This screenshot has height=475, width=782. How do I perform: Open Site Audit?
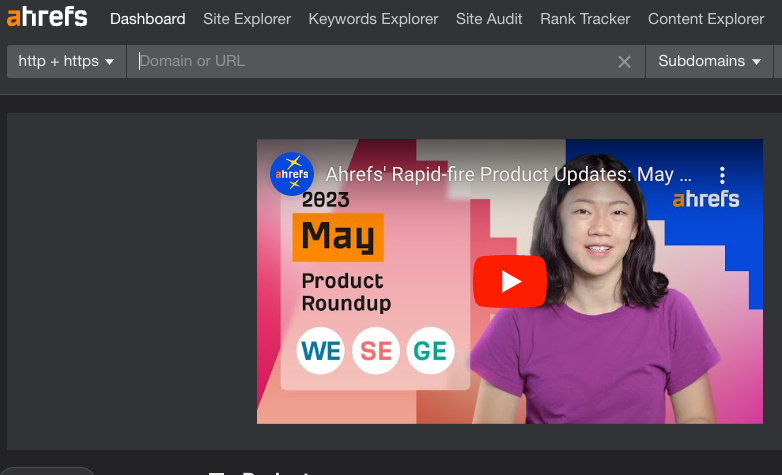coord(489,19)
